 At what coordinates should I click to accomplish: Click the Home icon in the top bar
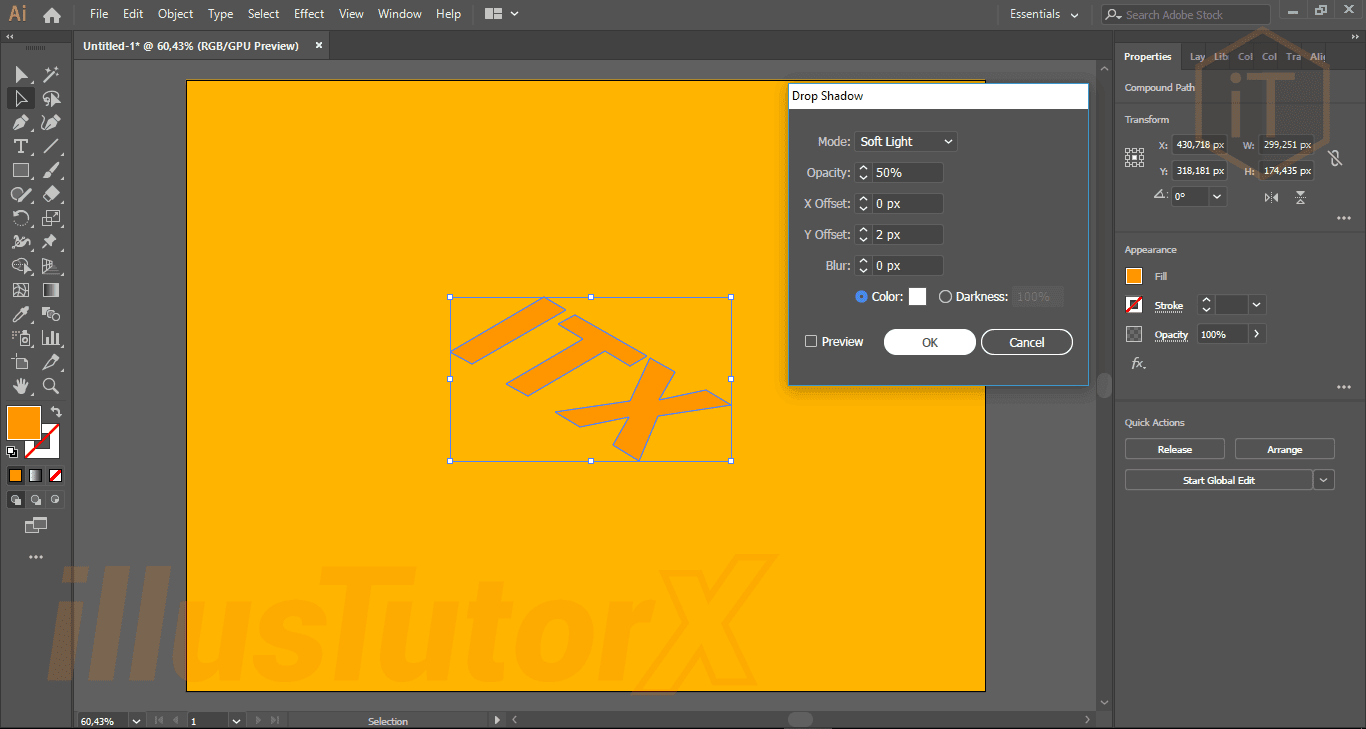52,15
